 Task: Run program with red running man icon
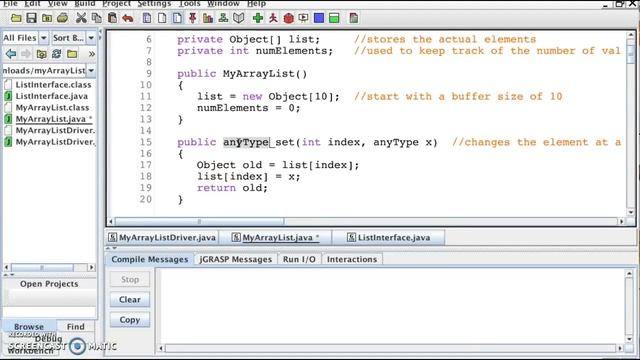273,18
